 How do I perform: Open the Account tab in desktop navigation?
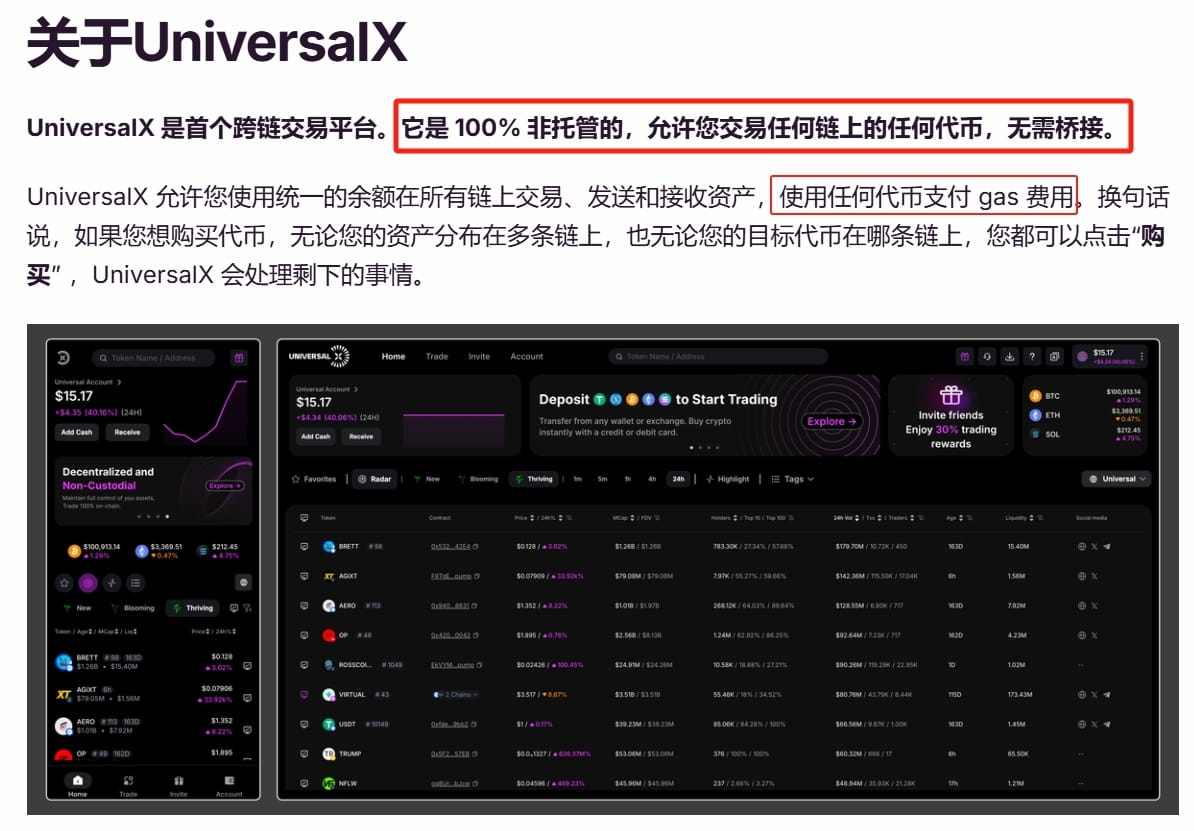(x=527, y=356)
